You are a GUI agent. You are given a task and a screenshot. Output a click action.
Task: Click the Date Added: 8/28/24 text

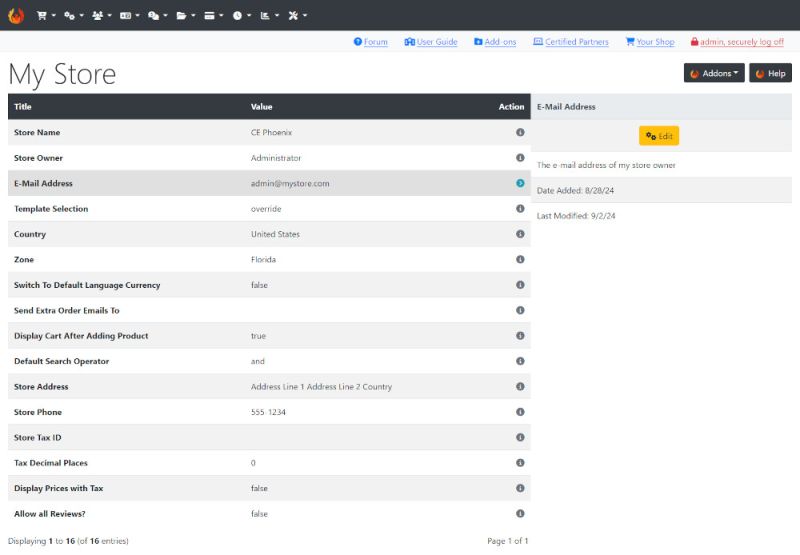[575, 190]
